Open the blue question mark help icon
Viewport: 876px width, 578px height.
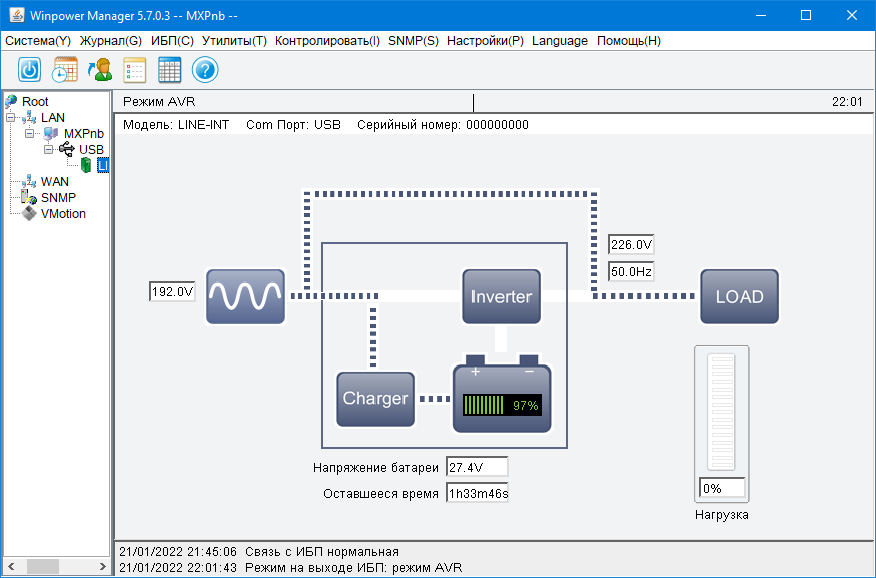tap(205, 70)
